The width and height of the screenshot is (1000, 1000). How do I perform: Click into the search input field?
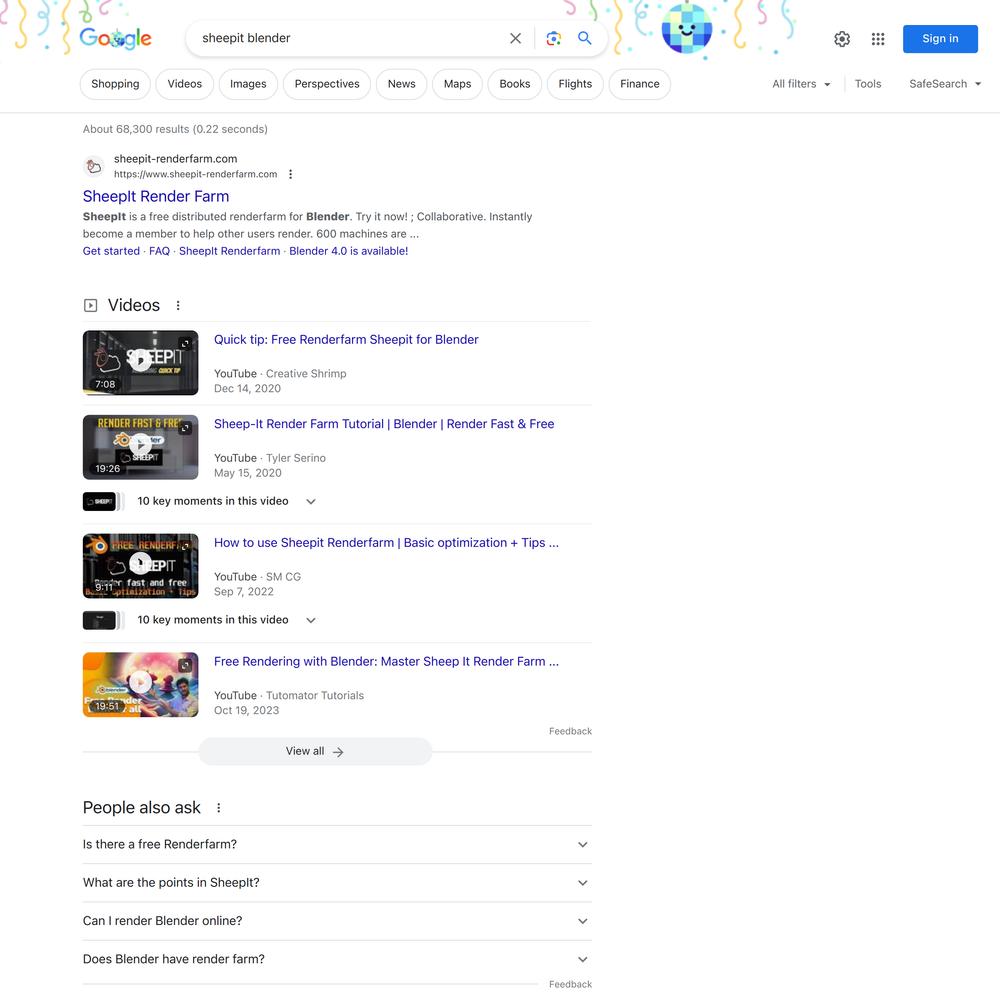pyautogui.click(x=351, y=38)
